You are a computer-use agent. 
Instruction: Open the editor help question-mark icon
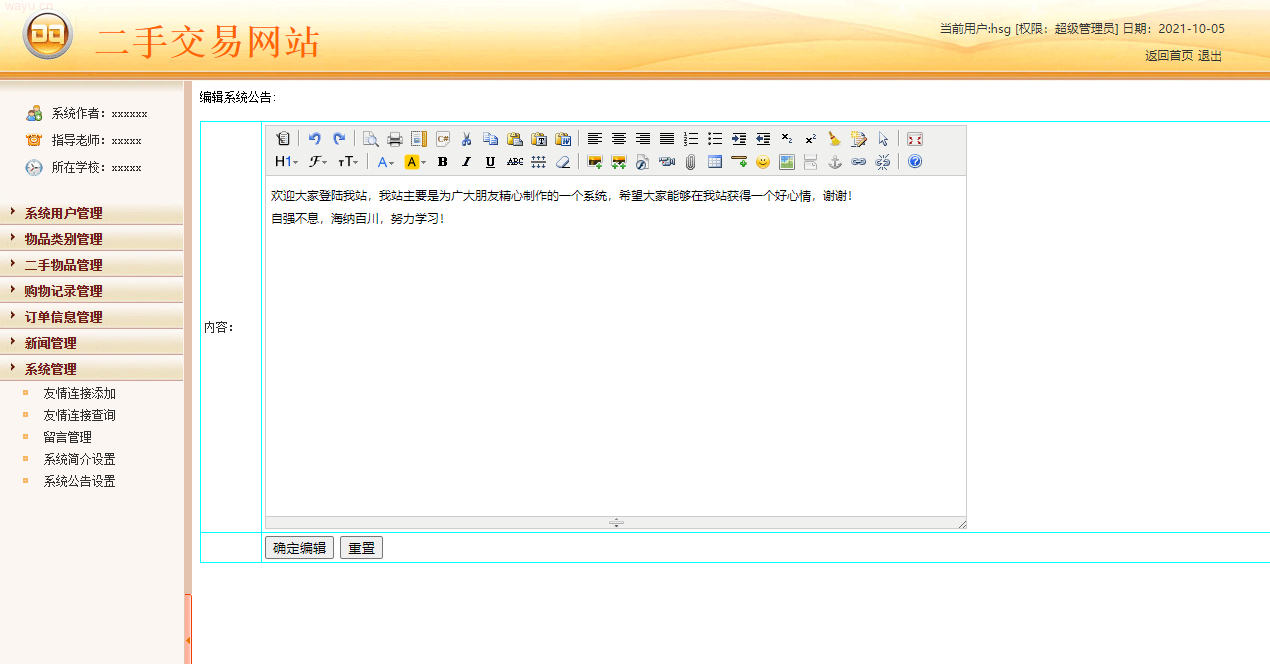click(x=915, y=162)
